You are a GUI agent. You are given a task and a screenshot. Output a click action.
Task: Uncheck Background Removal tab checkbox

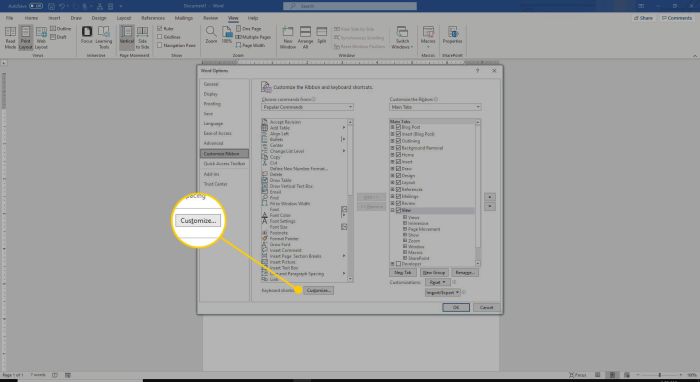pyautogui.click(x=398, y=148)
